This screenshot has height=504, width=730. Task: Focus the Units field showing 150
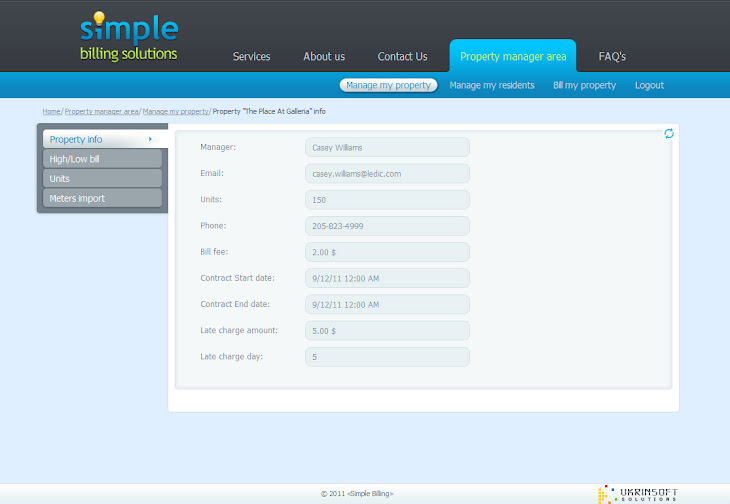[x=387, y=200]
